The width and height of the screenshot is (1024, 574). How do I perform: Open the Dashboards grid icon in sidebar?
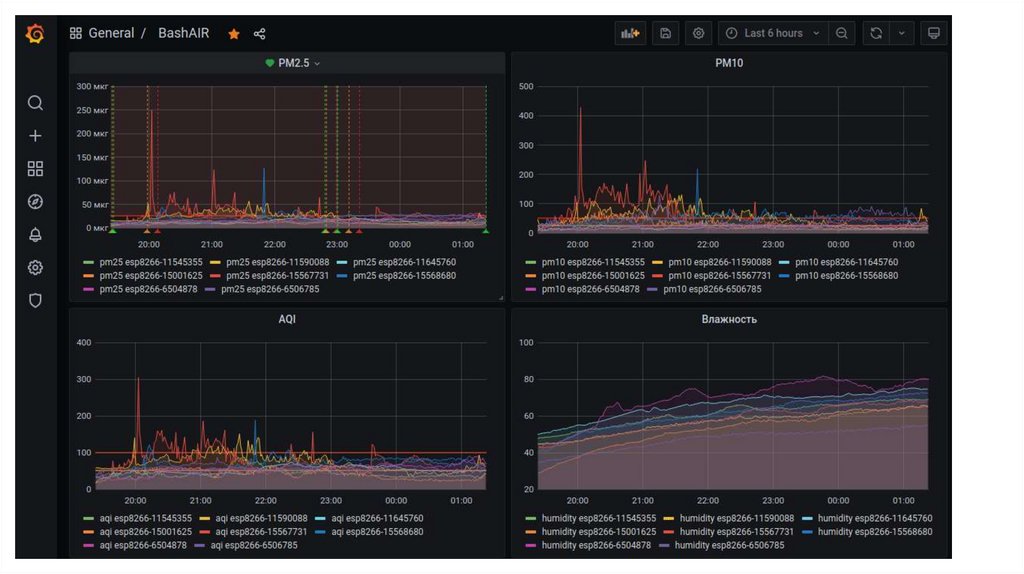pos(35,169)
